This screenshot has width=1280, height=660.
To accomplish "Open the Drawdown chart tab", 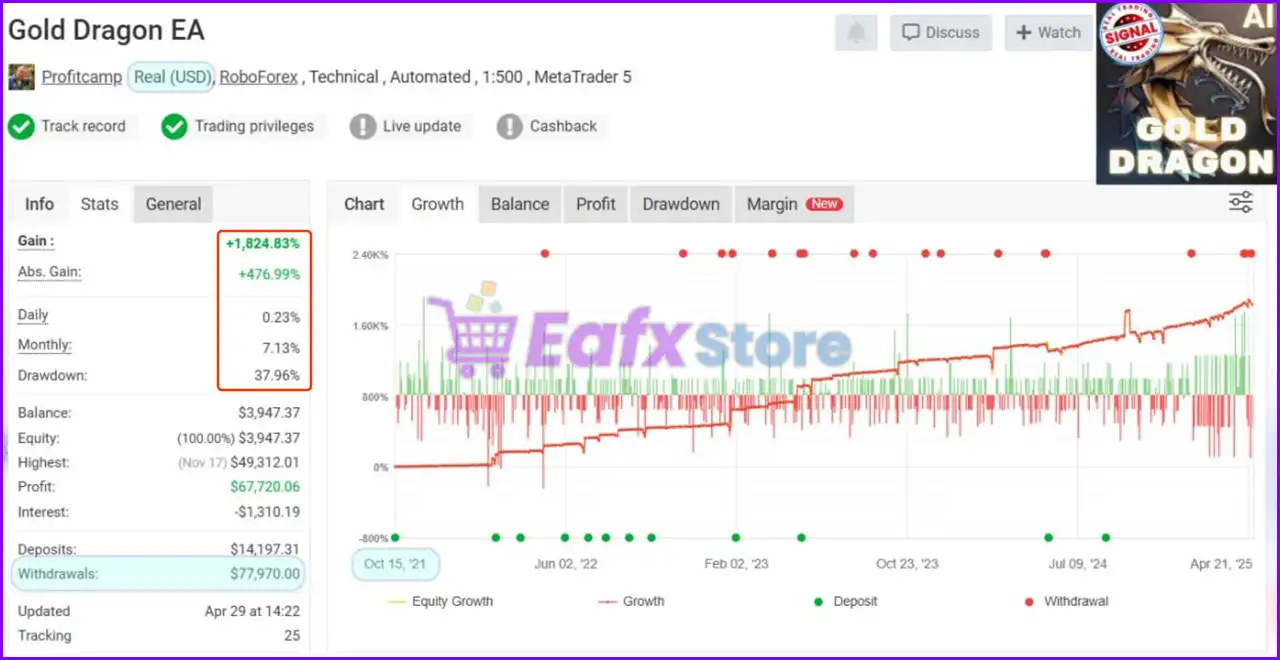I will coord(681,204).
